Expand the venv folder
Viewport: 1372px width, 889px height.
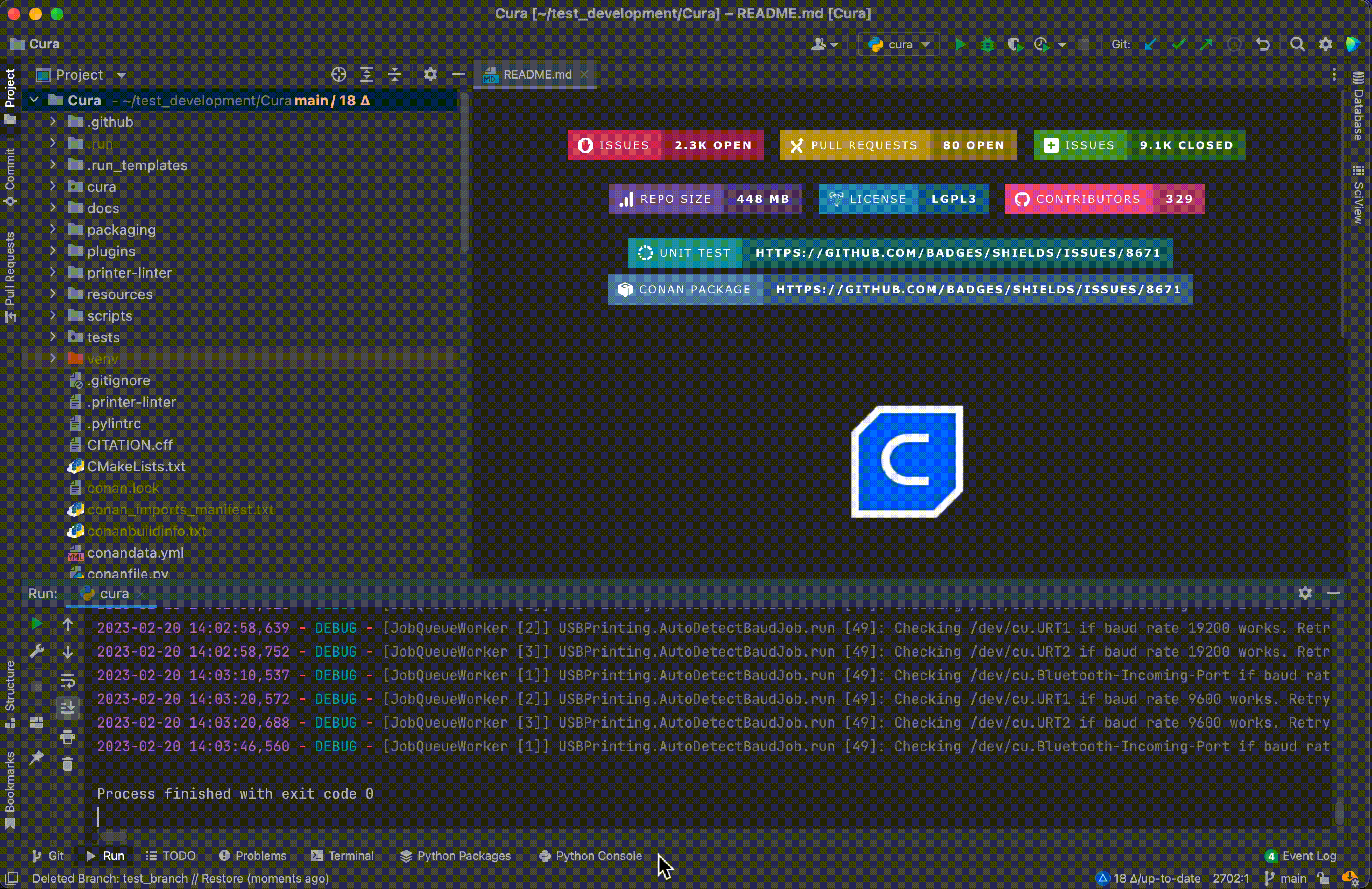pyautogui.click(x=53, y=358)
